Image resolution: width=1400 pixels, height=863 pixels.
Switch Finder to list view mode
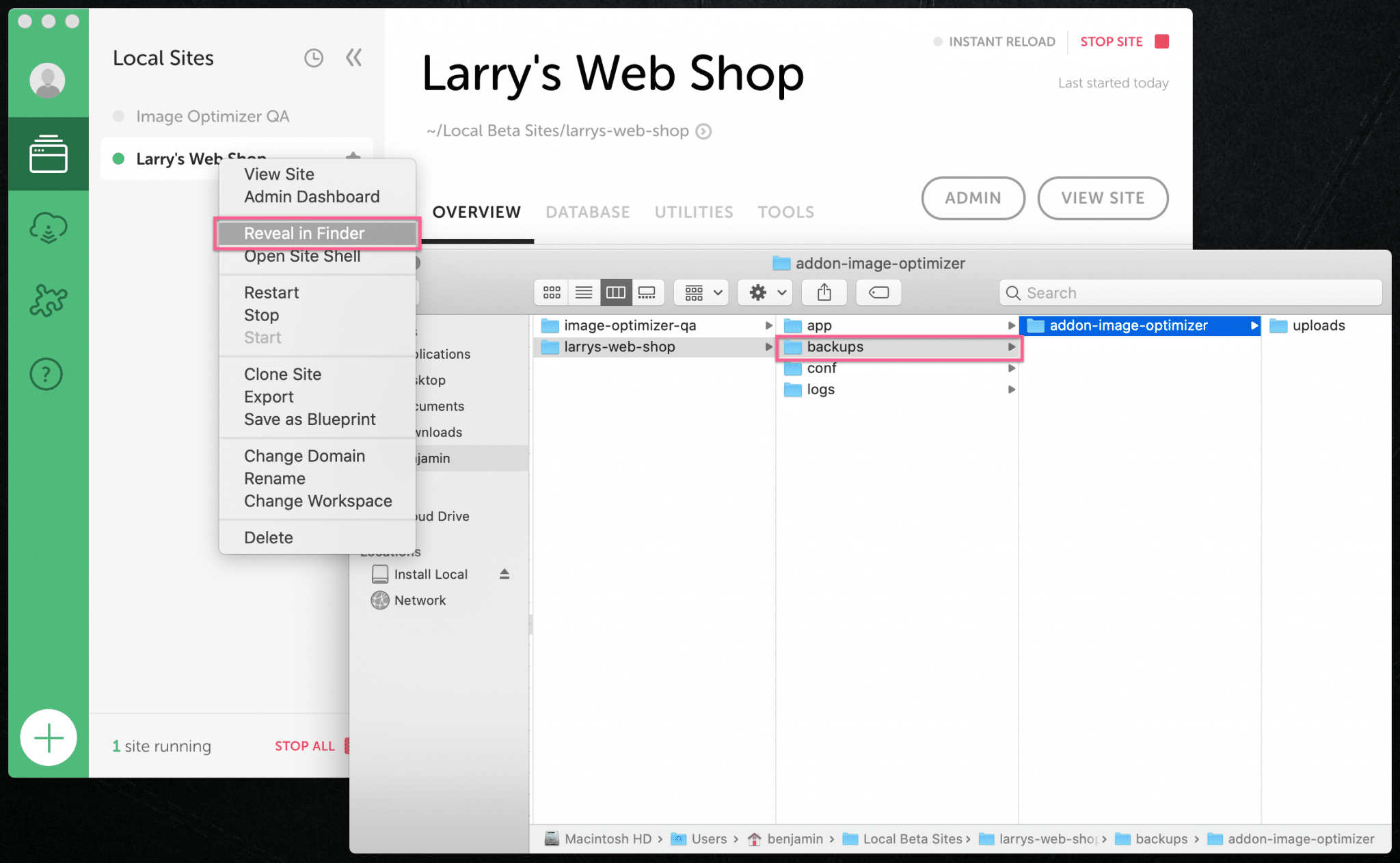click(583, 292)
